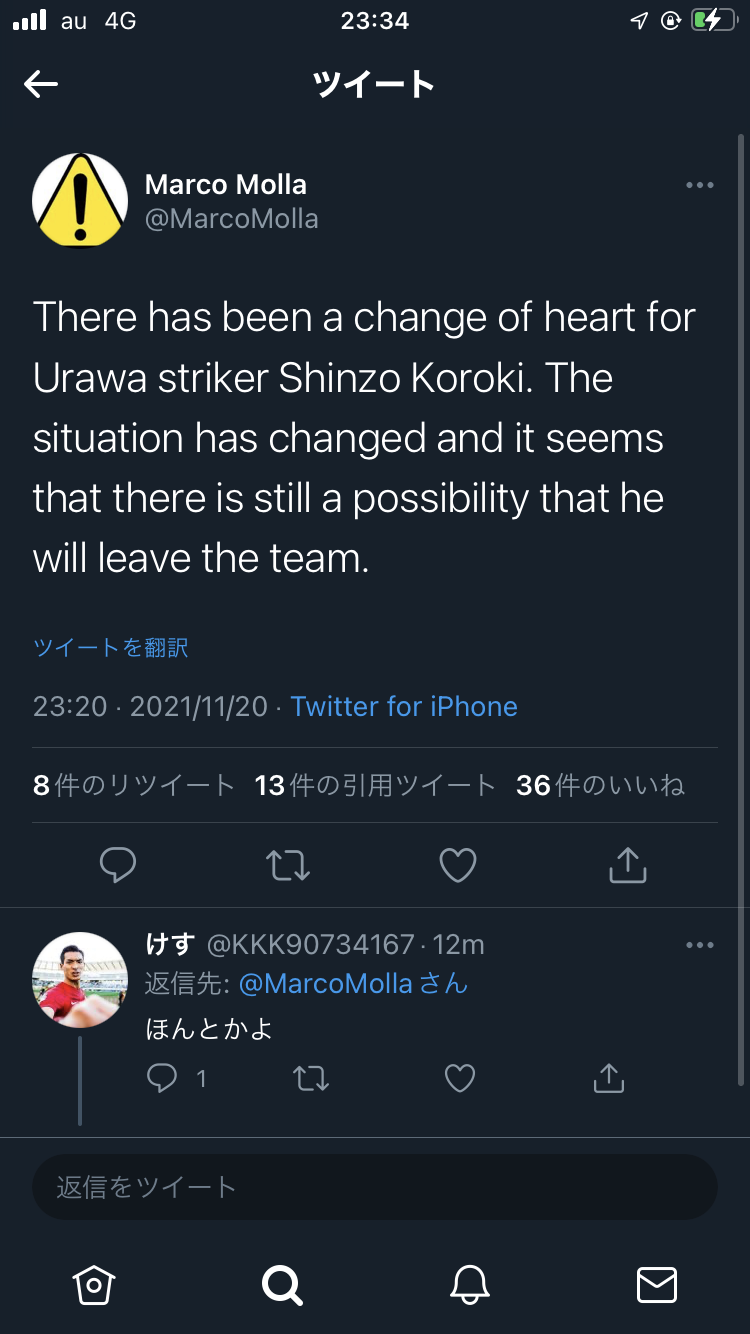Screen dimensions: 750x1334
Task: Like けす's reply
Action: coord(459,1078)
